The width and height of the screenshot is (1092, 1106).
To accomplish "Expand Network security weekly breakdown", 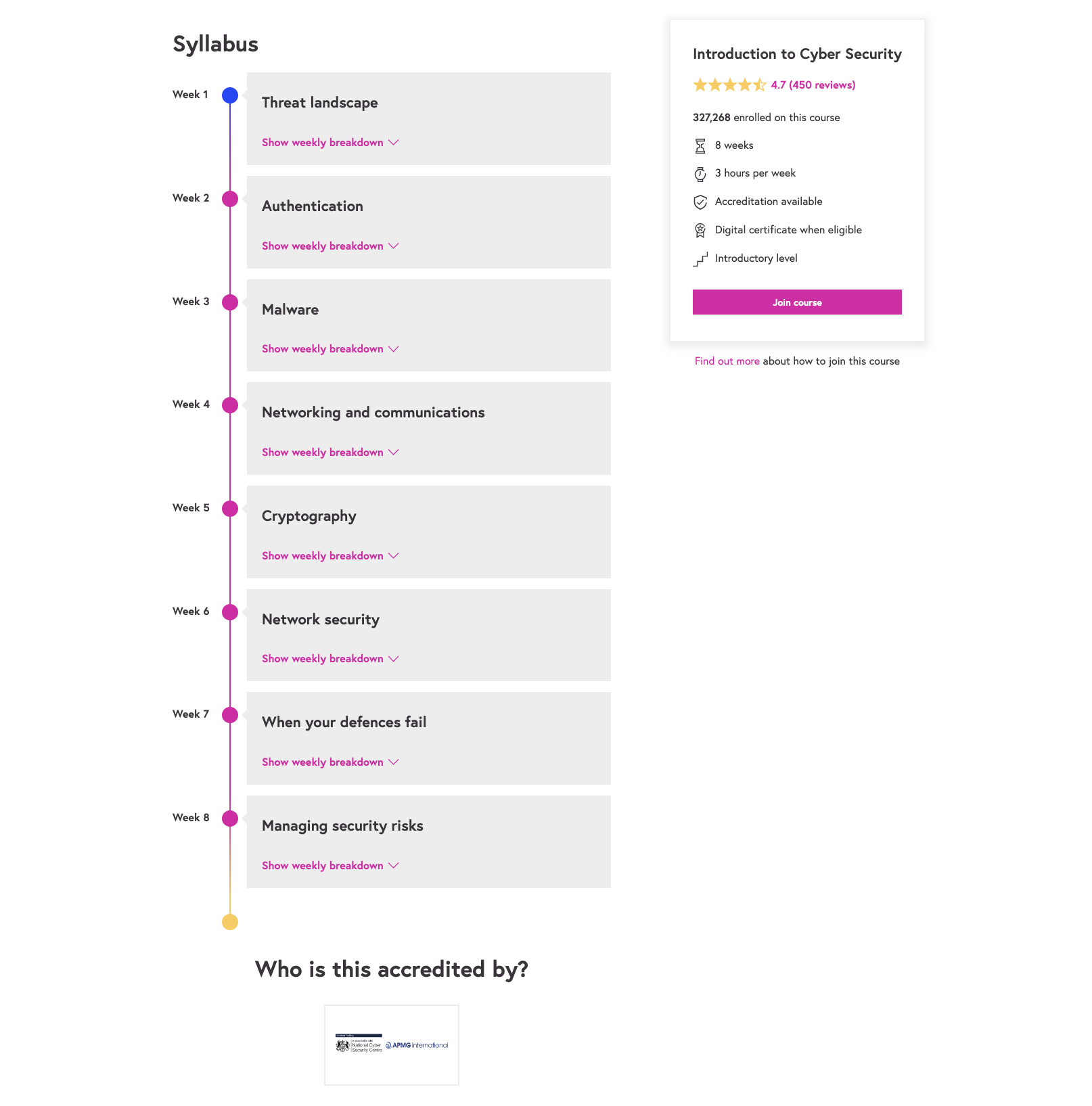I will [x=330, y=659].
